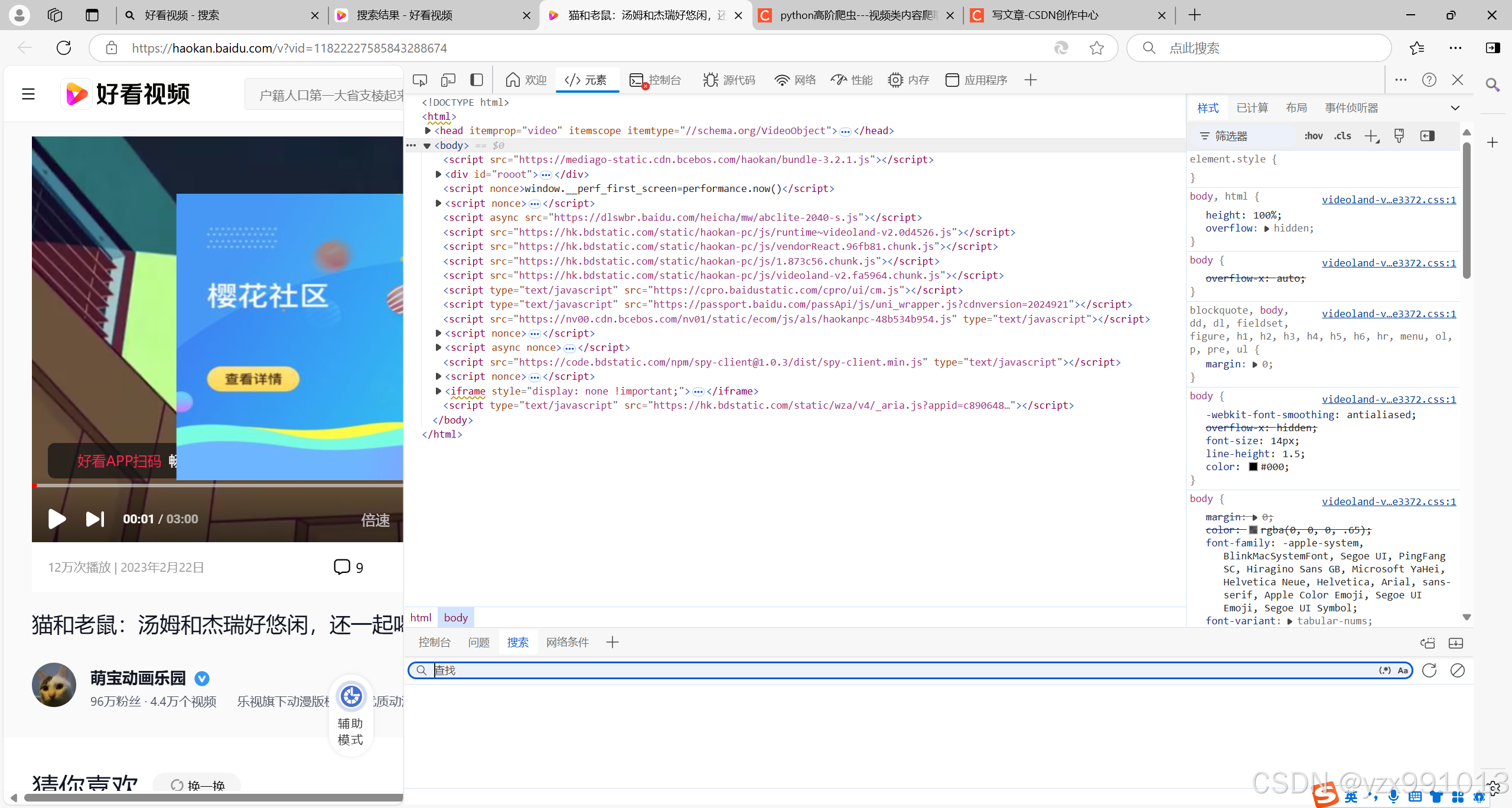Open the first videoland css source link
The height and width of the screenshot is (808, 1512).
click(1389, 200)
